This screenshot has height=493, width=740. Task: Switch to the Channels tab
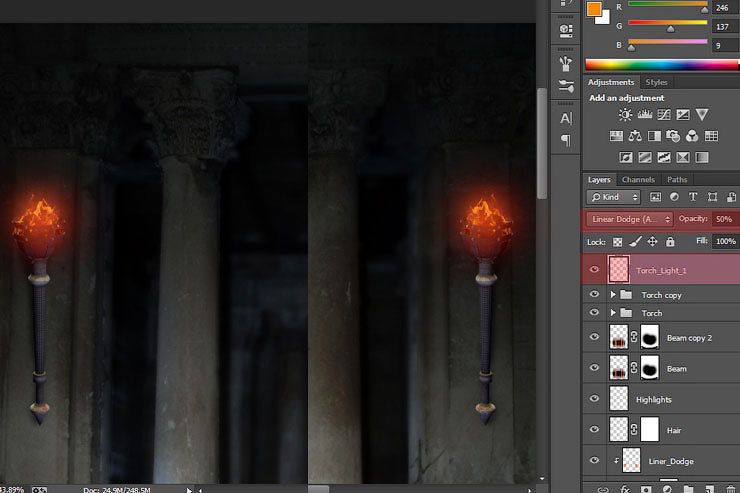tap(638, 180)
